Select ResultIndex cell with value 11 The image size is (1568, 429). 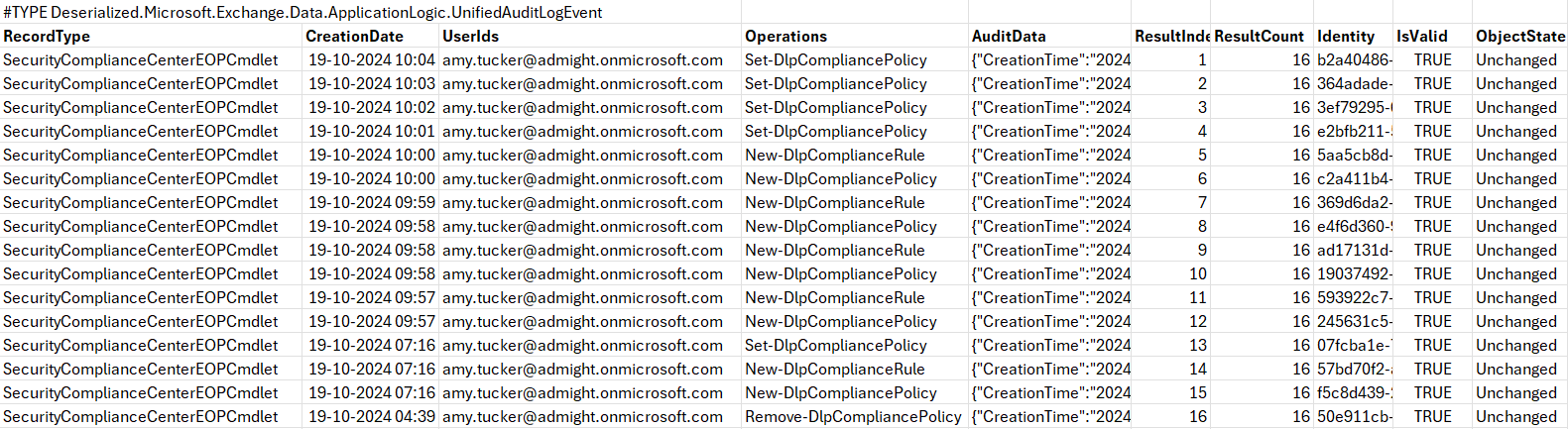(x=1171, y=298)
